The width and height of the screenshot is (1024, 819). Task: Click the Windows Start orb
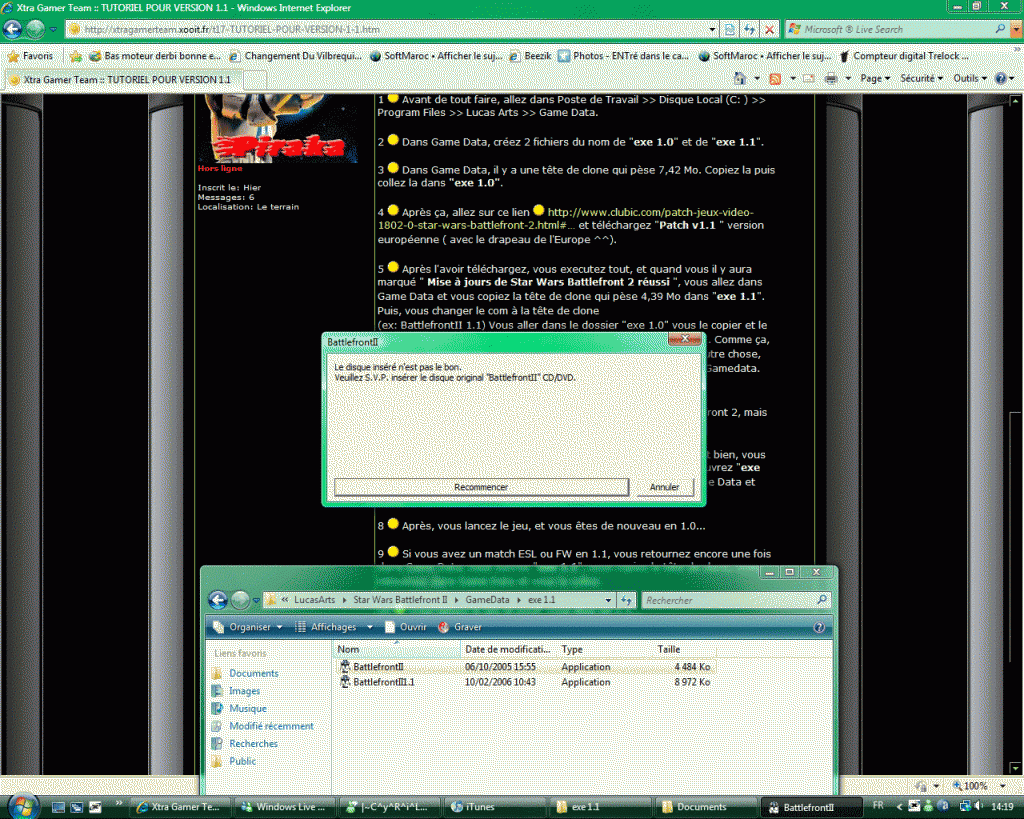point(22,806)
